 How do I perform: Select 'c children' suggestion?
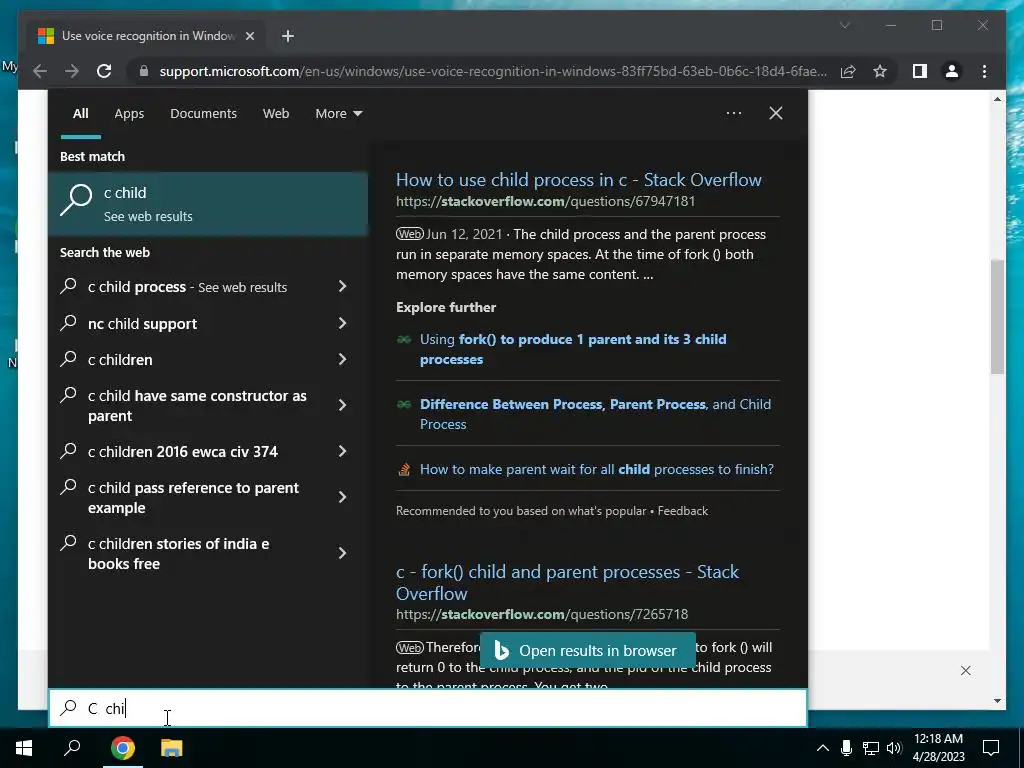pos(120,359)
